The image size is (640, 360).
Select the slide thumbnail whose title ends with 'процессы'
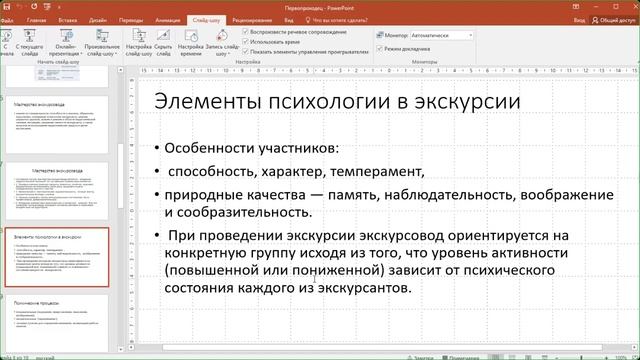tap(57, 323)
